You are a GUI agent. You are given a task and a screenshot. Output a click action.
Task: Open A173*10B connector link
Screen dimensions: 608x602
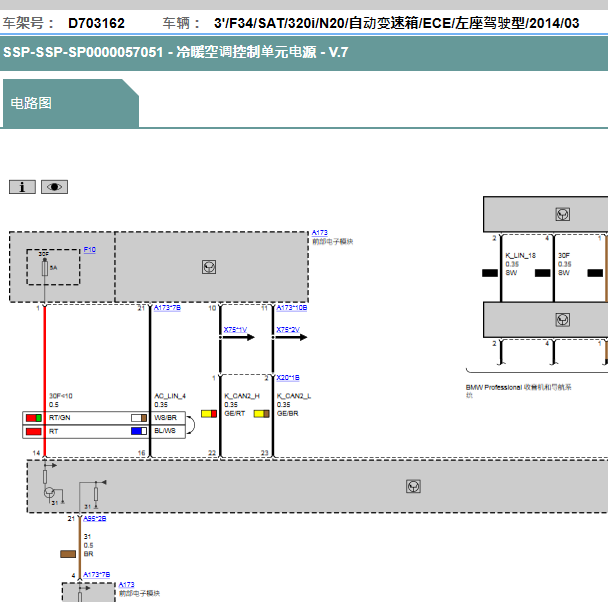click(x=292, y=308)
